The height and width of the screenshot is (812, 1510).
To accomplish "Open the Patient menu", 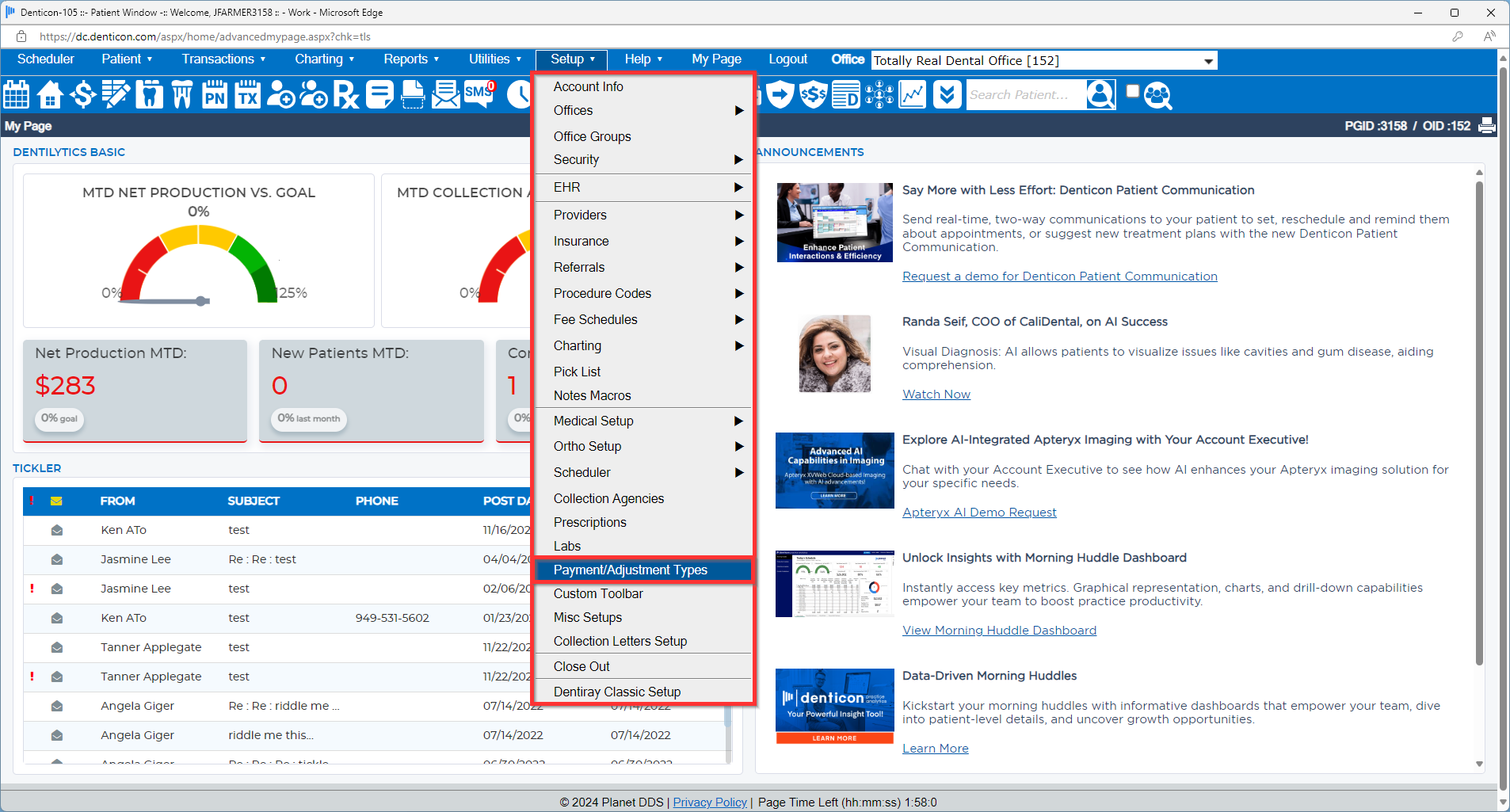I will pyautogui.click(x=127, y=59).
